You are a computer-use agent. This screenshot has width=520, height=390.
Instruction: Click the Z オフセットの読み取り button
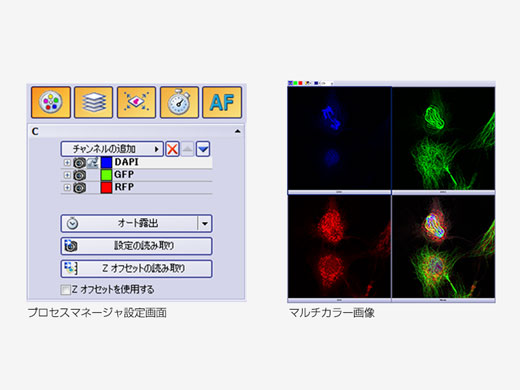[x=136, y=269]
